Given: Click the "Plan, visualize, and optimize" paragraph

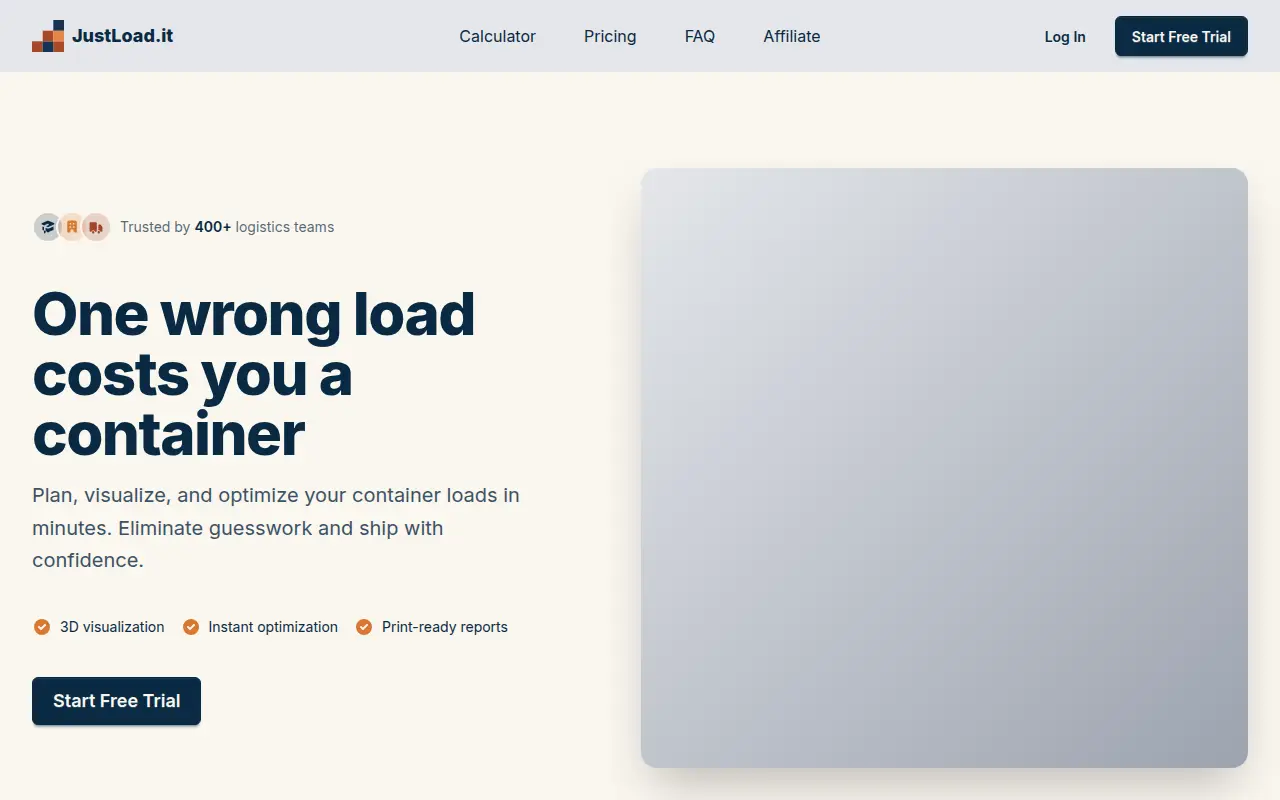Looking at the screenshot, I should point(276,527).
